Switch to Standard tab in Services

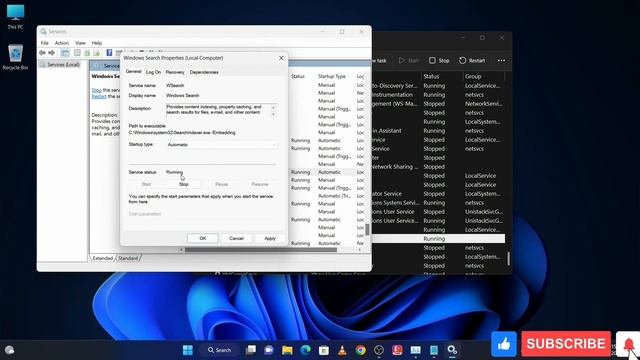coord(128,258)
